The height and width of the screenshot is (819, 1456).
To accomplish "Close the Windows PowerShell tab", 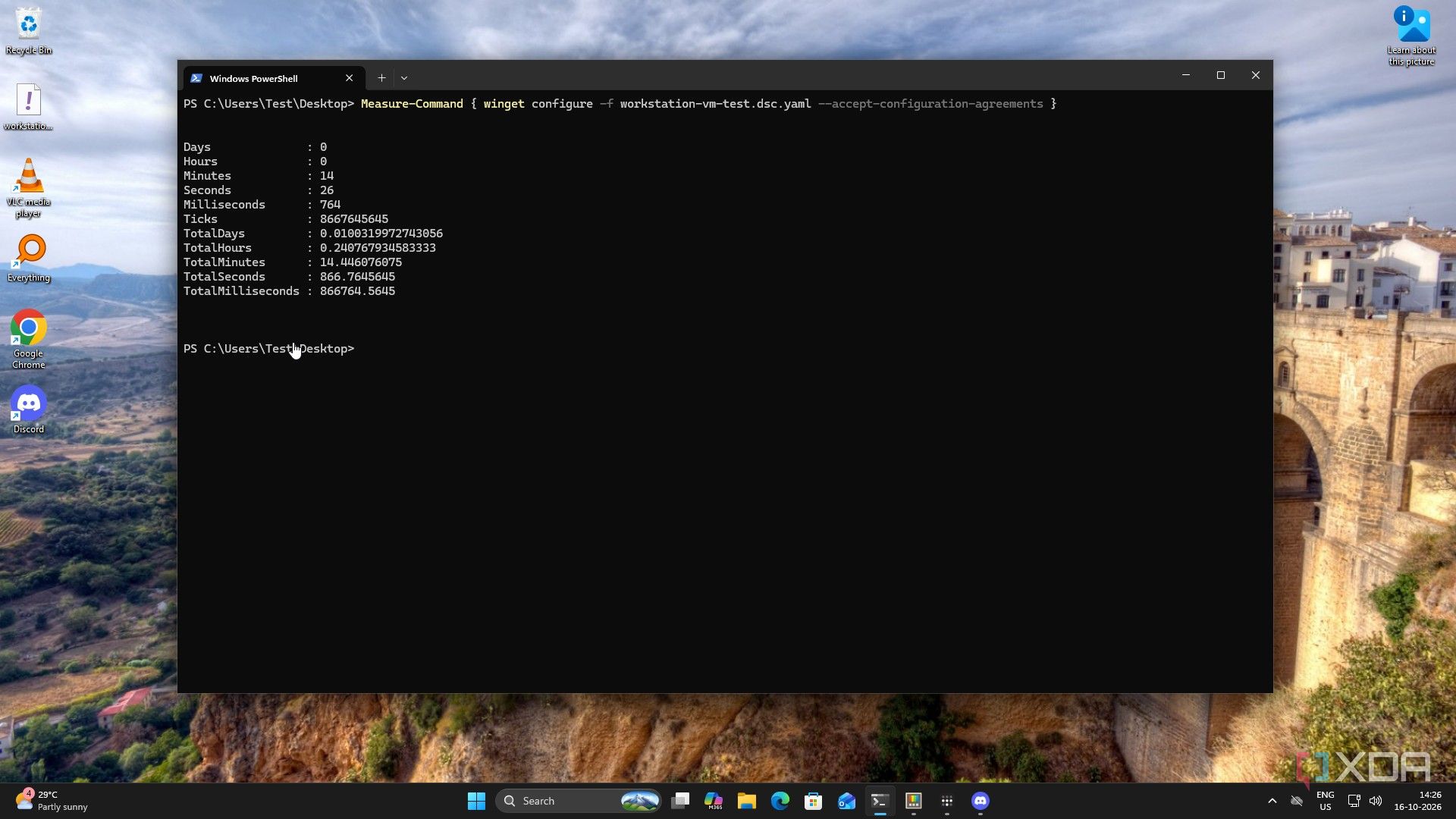I will (349, 78).
